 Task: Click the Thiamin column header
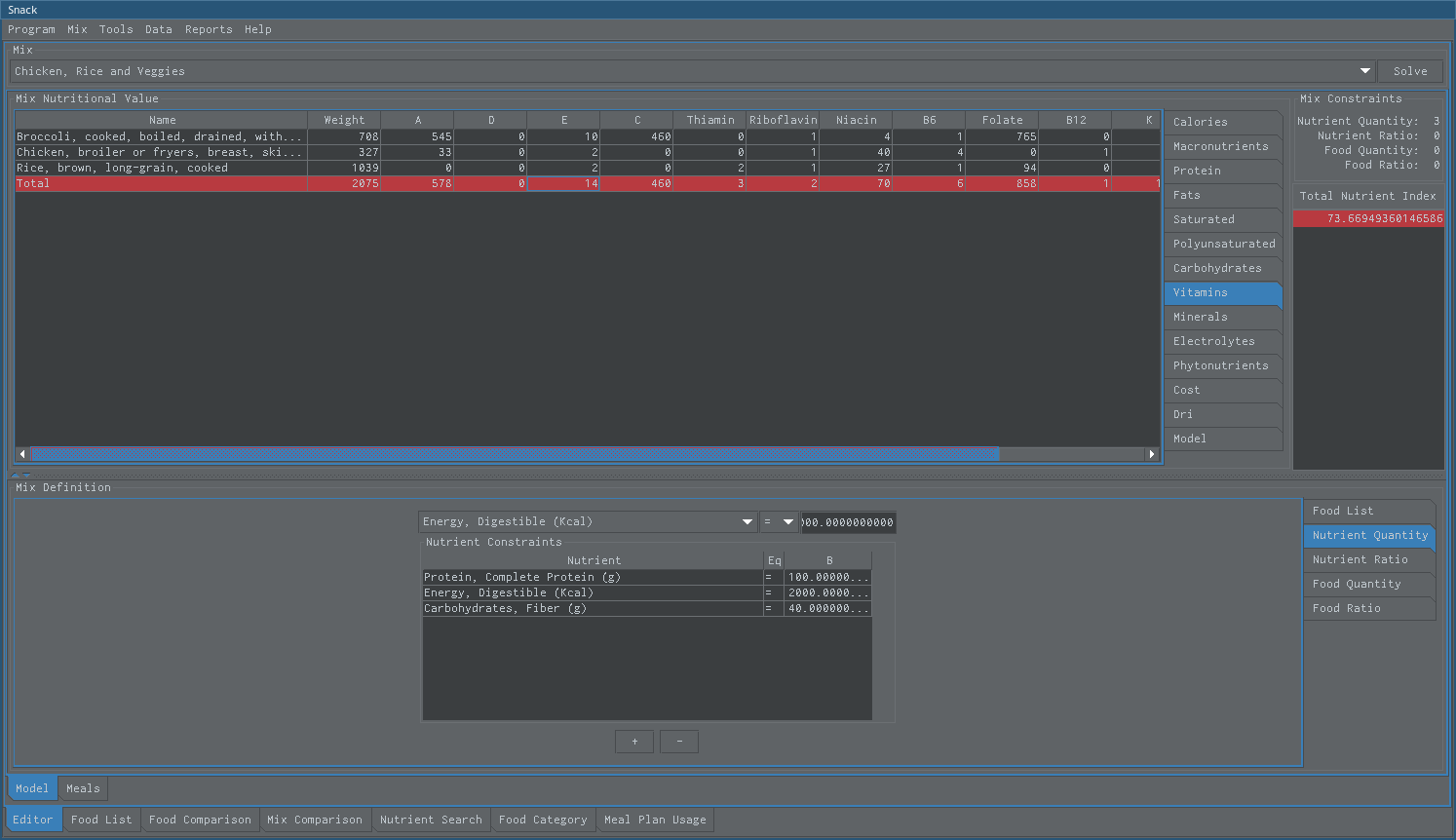(709, 120)
